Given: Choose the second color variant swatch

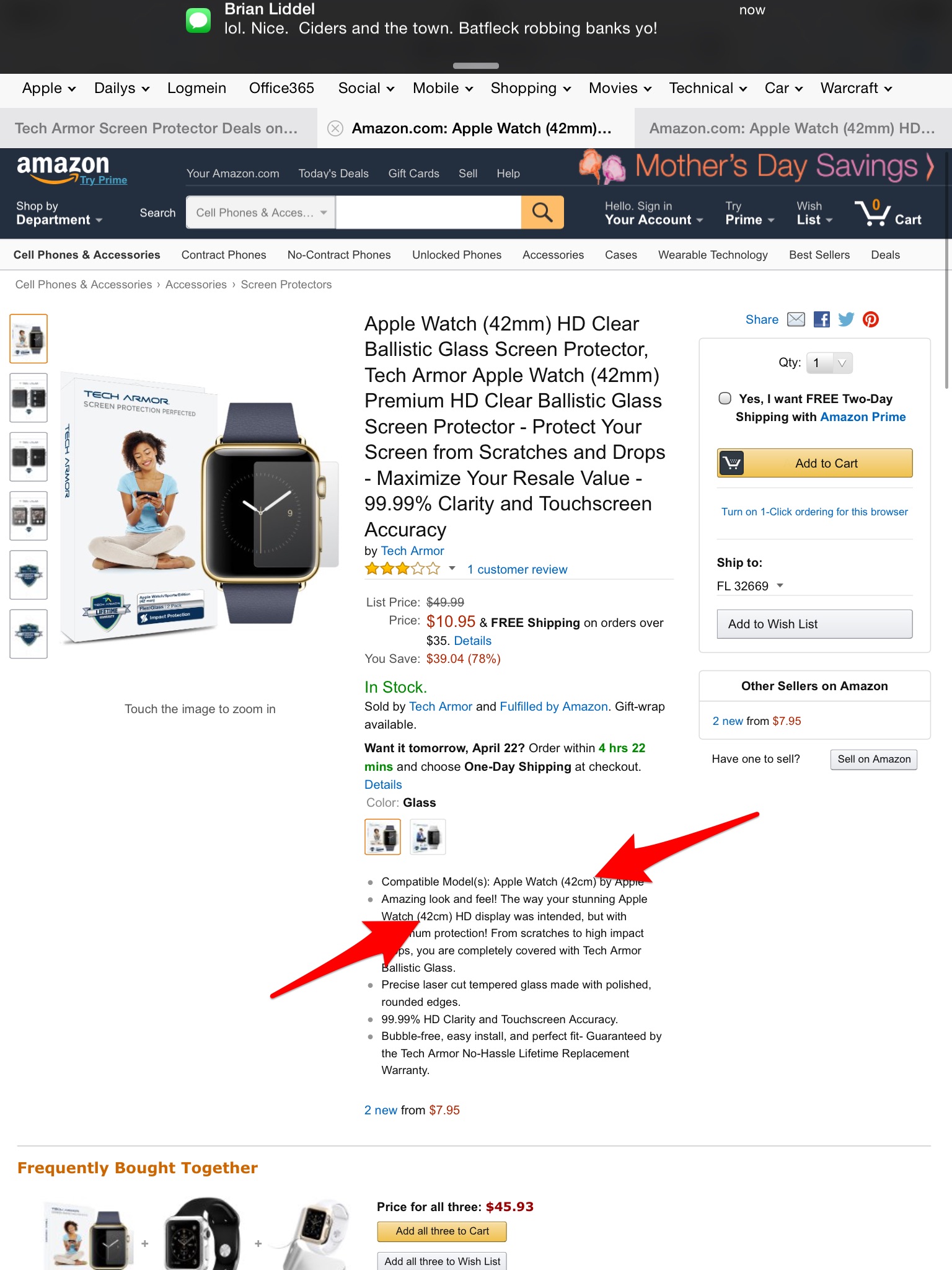Looking at the screenshot, I should tap(428, 837).
